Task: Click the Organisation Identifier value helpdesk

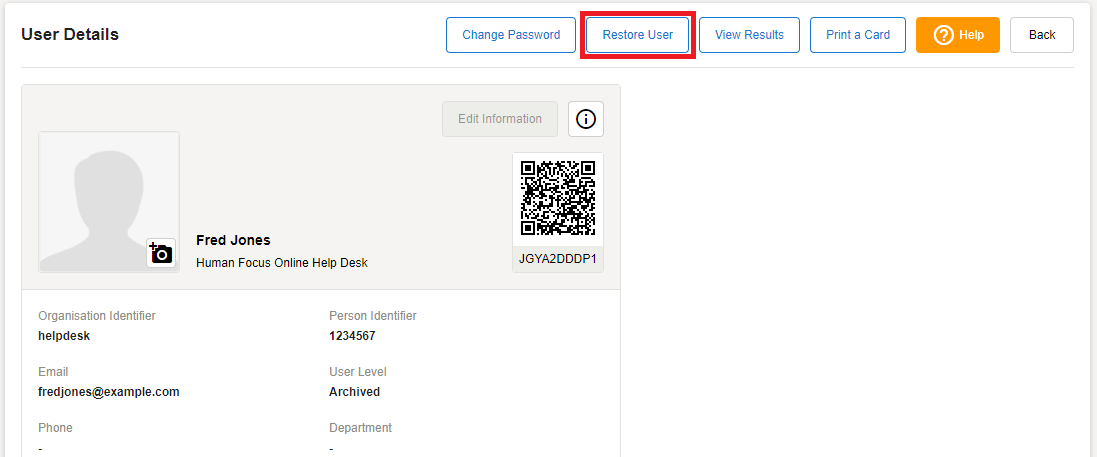Action: click(64, 336)
